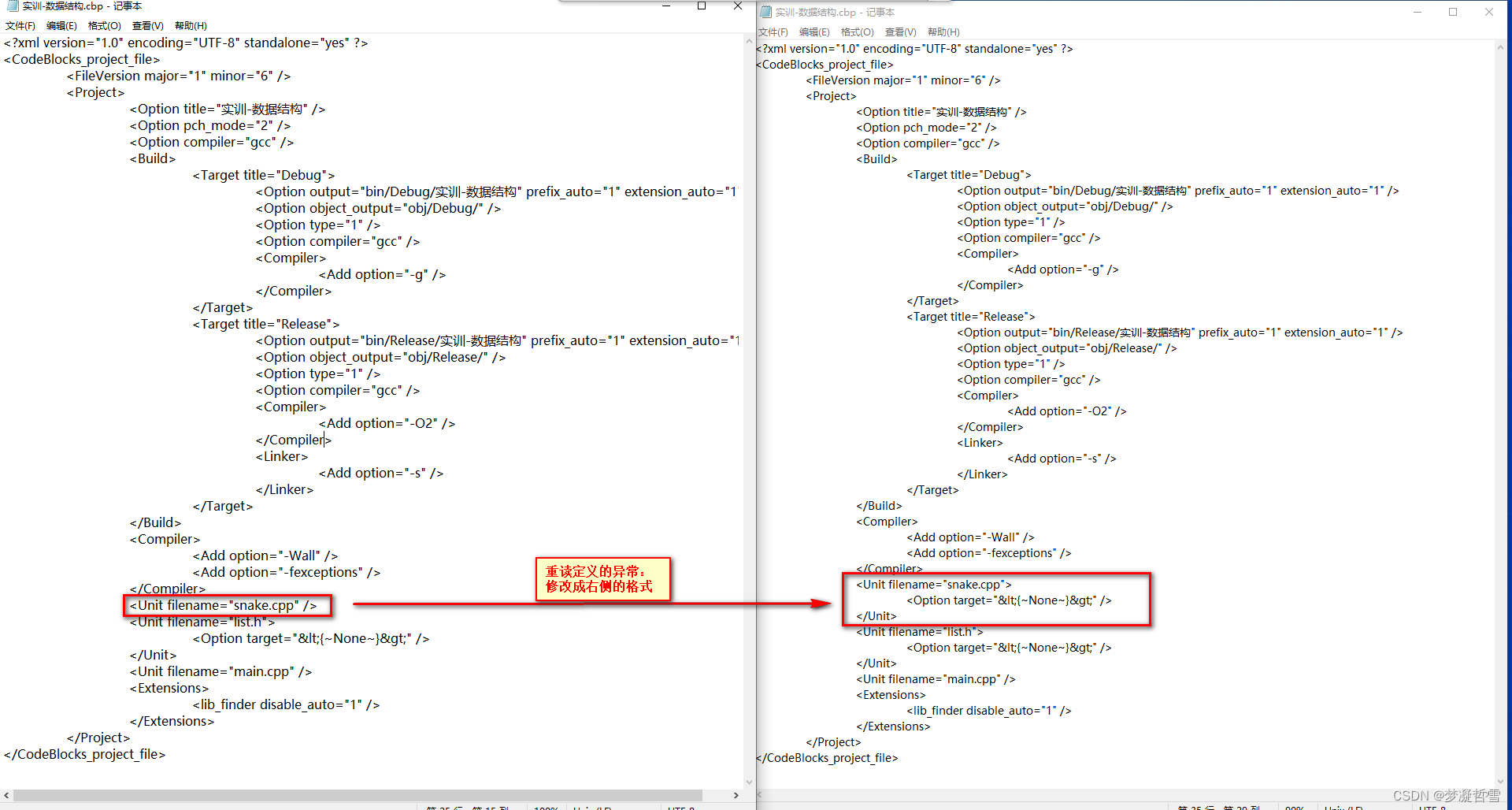Click the left window title text 实训-数据结构.cbp
Viewport: 1512px width, 810px height.
pos(62,6)
